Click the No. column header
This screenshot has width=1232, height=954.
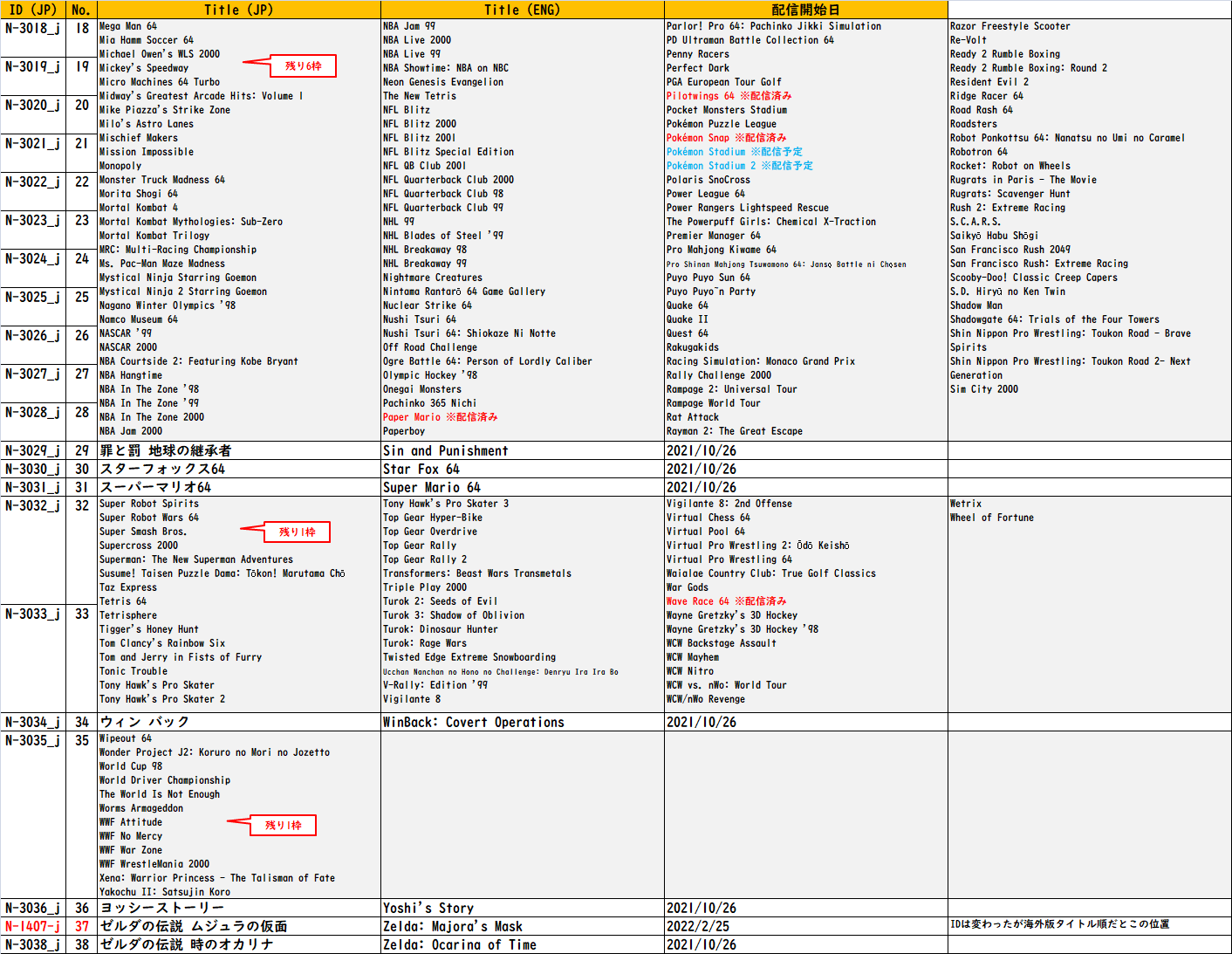(x=81, y=10)
